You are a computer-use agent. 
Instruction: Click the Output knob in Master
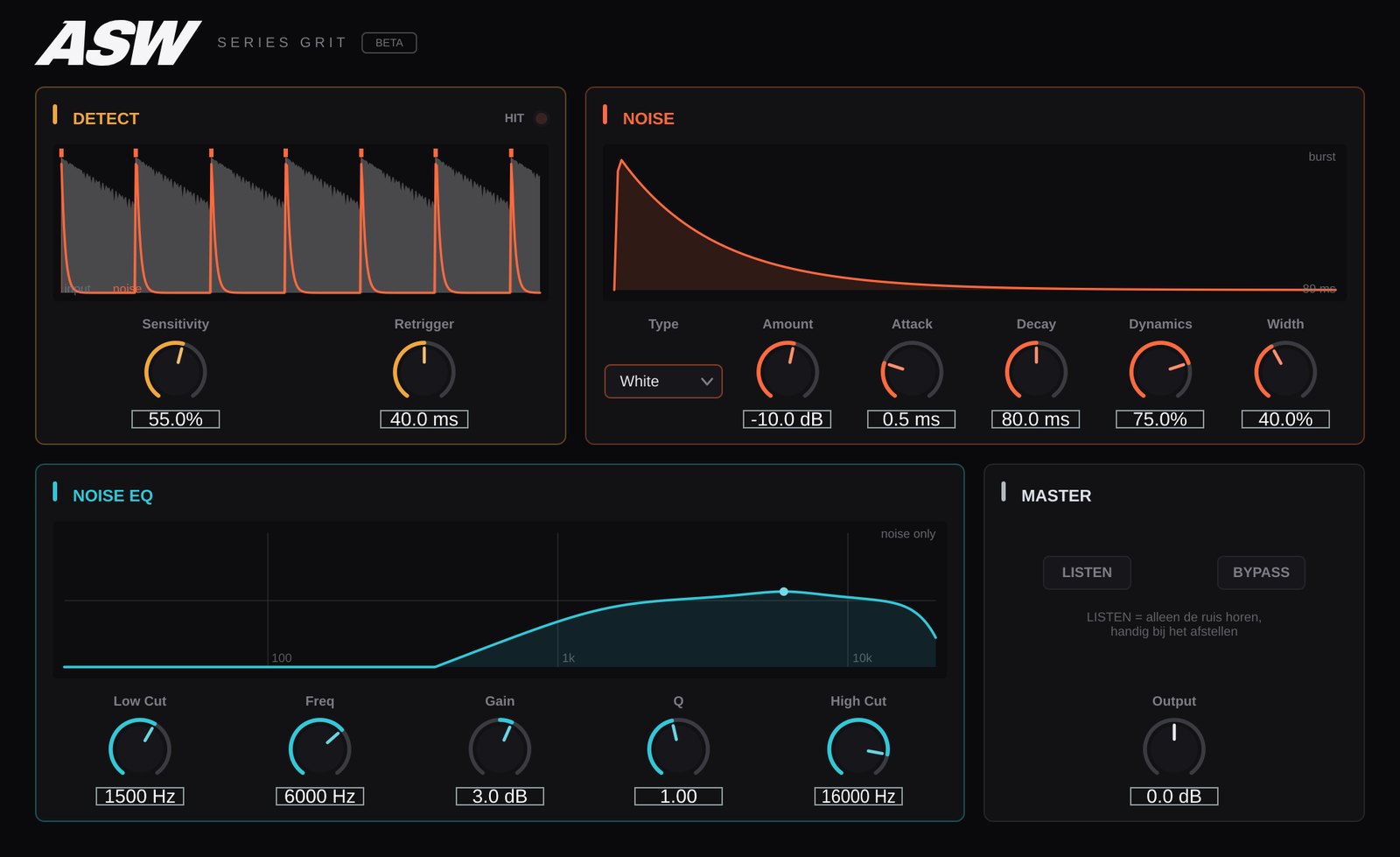[1174, 748]
